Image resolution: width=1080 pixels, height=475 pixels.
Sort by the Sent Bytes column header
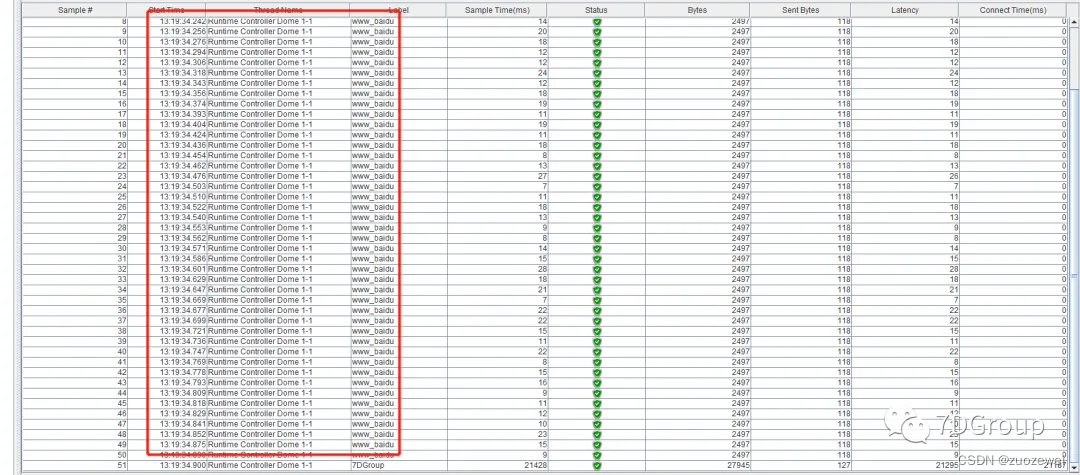click(x=800, y=10)
